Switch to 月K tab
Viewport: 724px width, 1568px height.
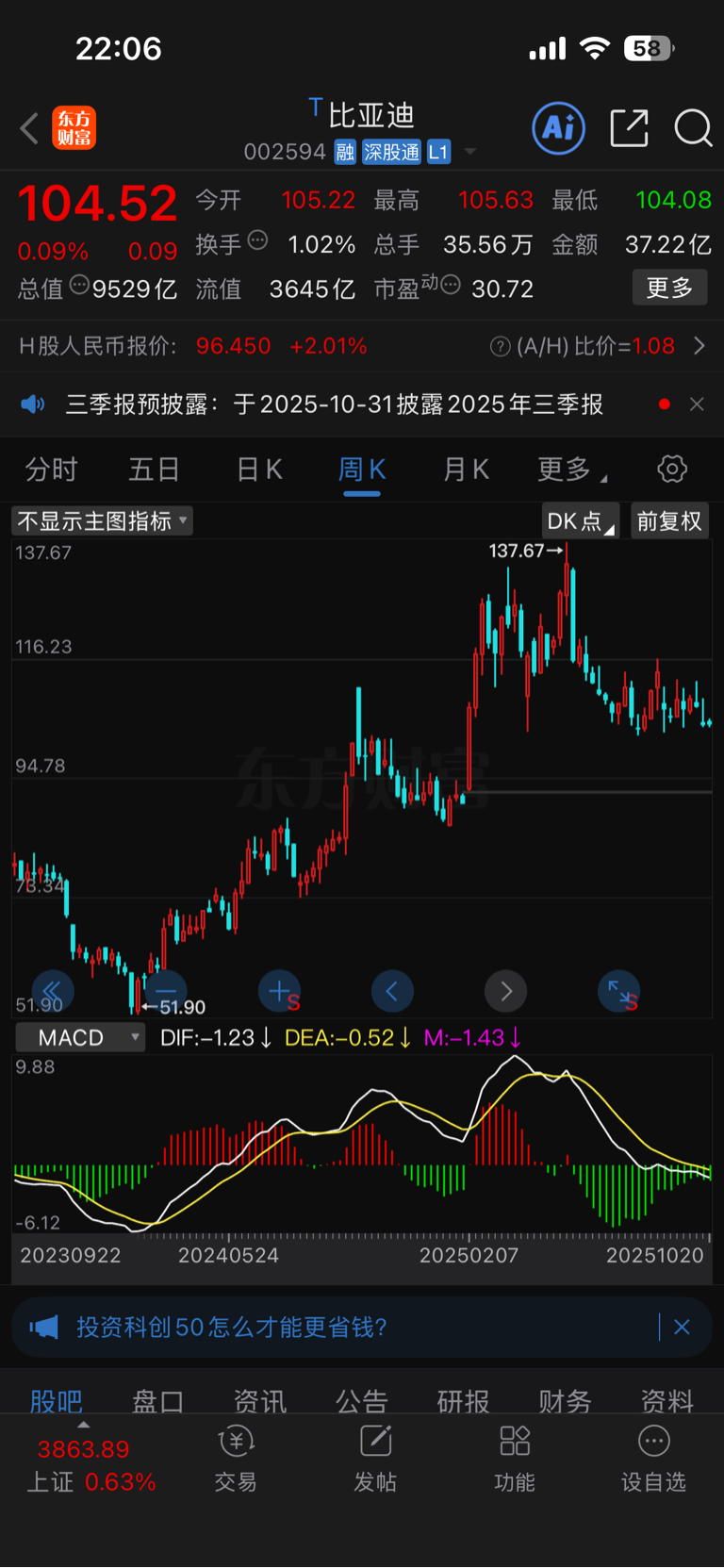point(466,469)
